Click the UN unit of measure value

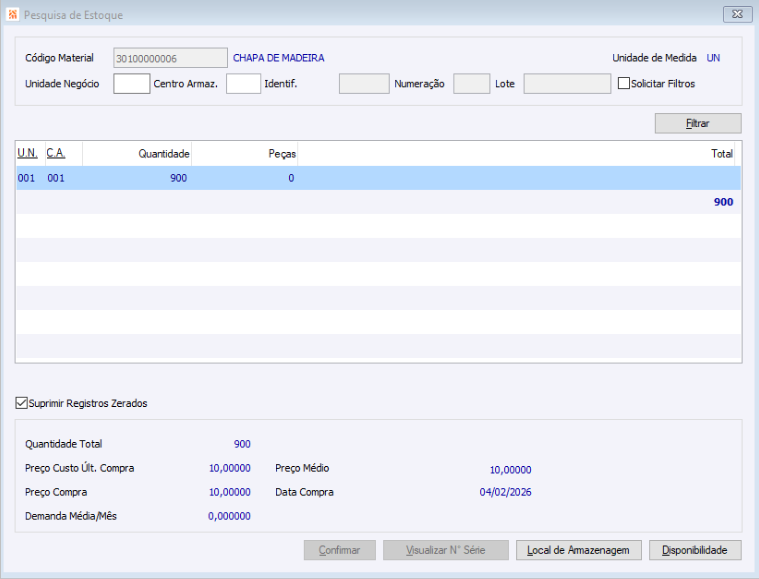pos(713,58)
